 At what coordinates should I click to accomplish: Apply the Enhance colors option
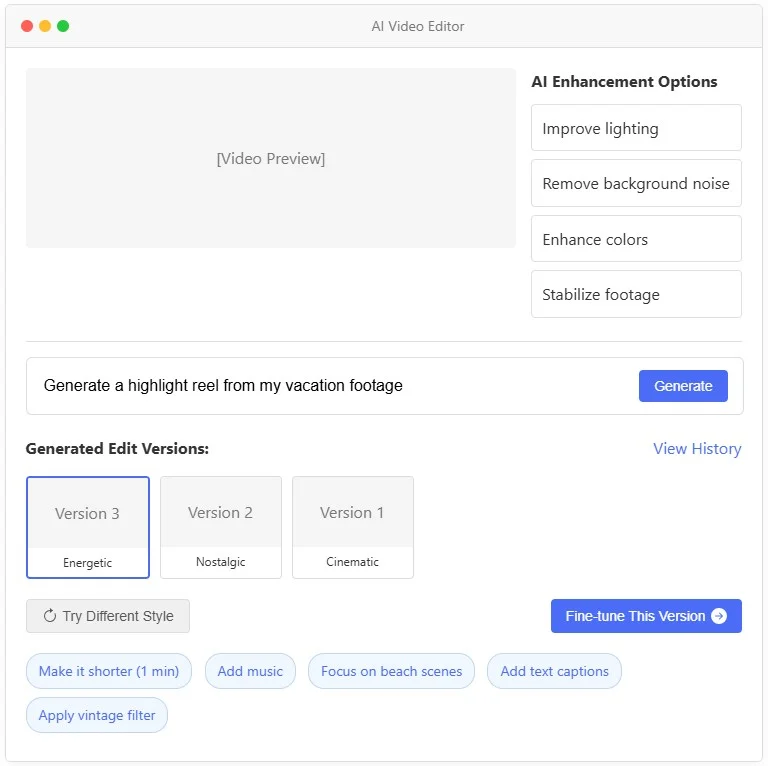pyautogui.click(x=636, y=239)
